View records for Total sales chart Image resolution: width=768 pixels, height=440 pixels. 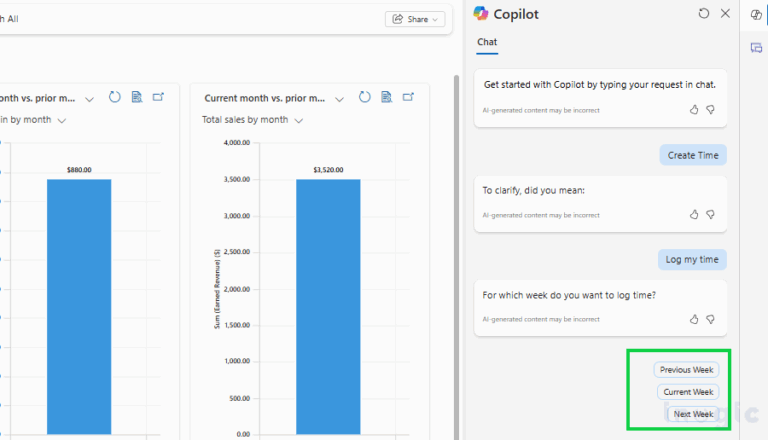click(x=386, y=97)
